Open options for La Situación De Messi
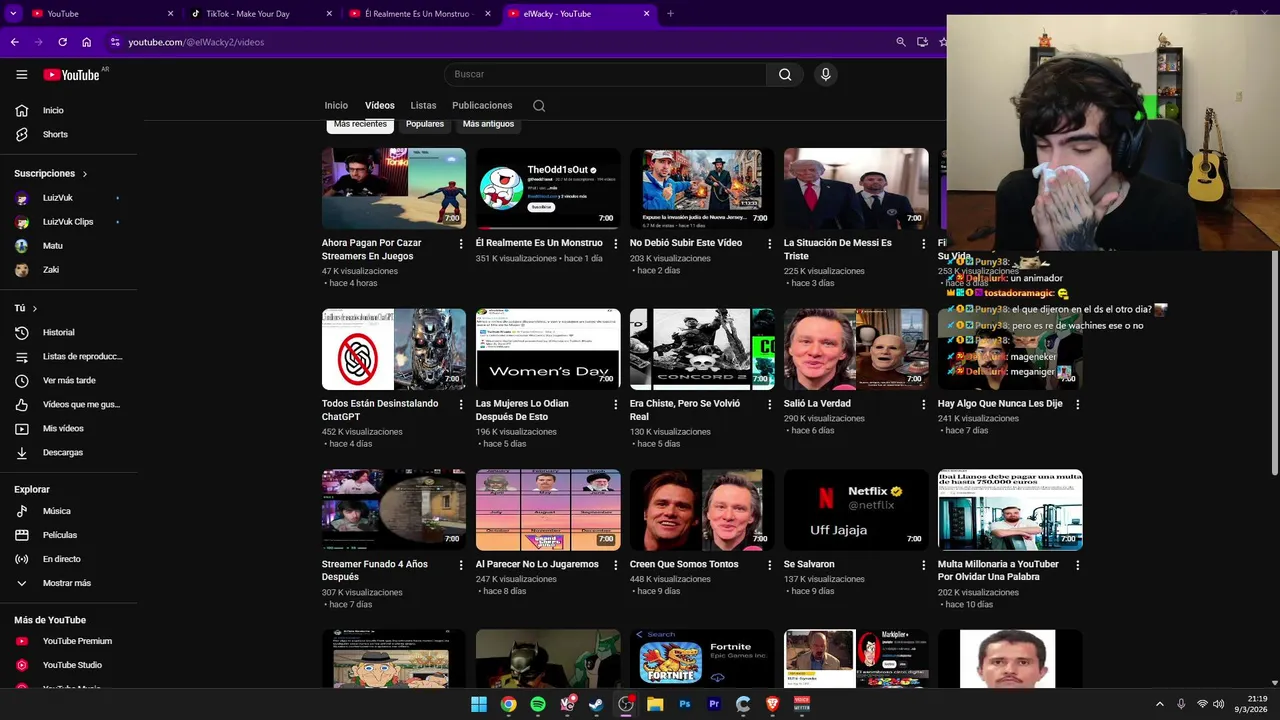Screen dimensions: 1280x720 pos(923,244)
